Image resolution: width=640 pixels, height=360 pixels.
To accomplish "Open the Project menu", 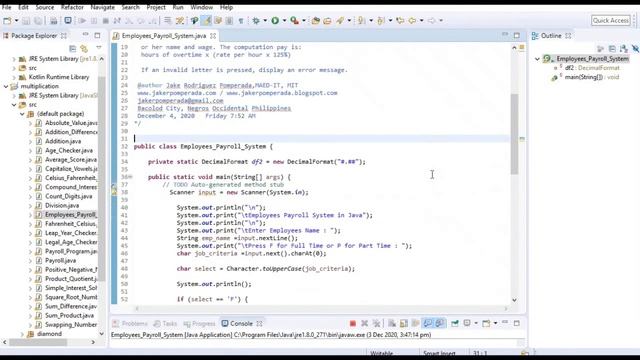I will [x=156, y=7].
